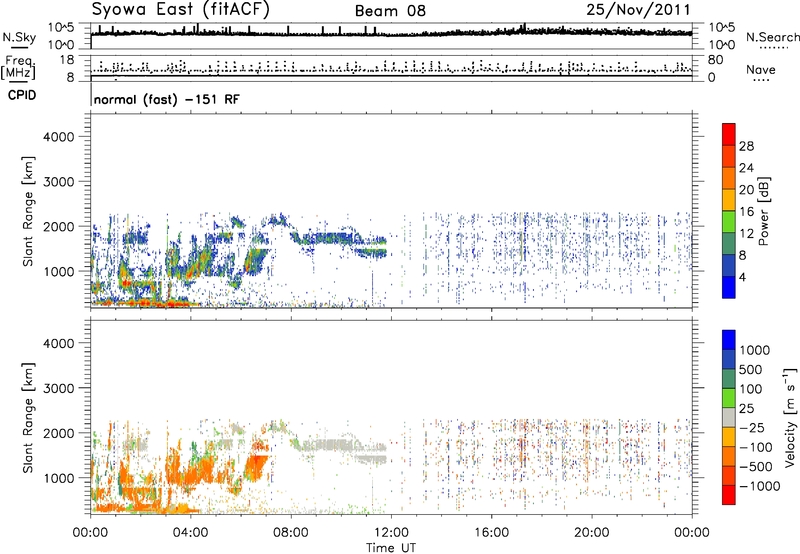Click the '04:00' time axis label

click(x=190, y=533)
